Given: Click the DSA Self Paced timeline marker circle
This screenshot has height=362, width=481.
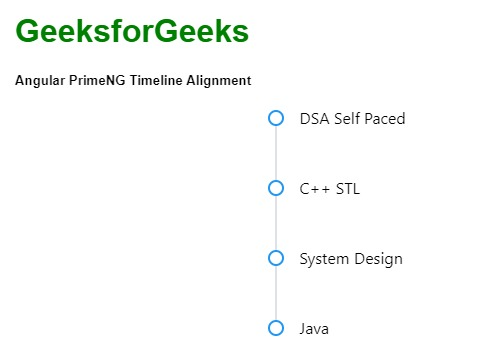Looking at the screenshot, I should (276, 118).
